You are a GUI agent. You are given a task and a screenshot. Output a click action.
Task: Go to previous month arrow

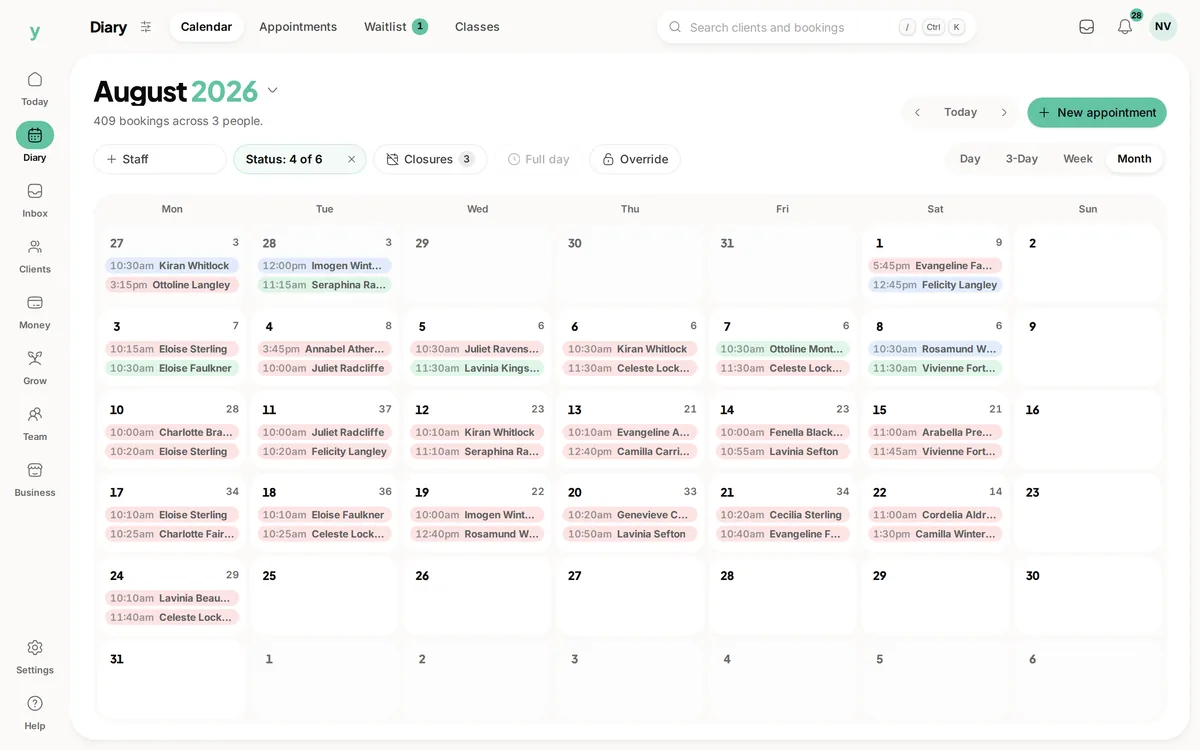point(917,112)
